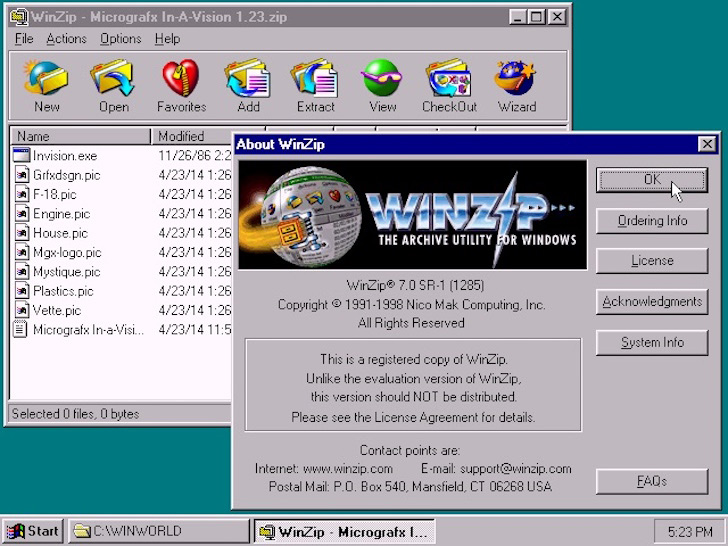Sort the list by Name column header

81,136
